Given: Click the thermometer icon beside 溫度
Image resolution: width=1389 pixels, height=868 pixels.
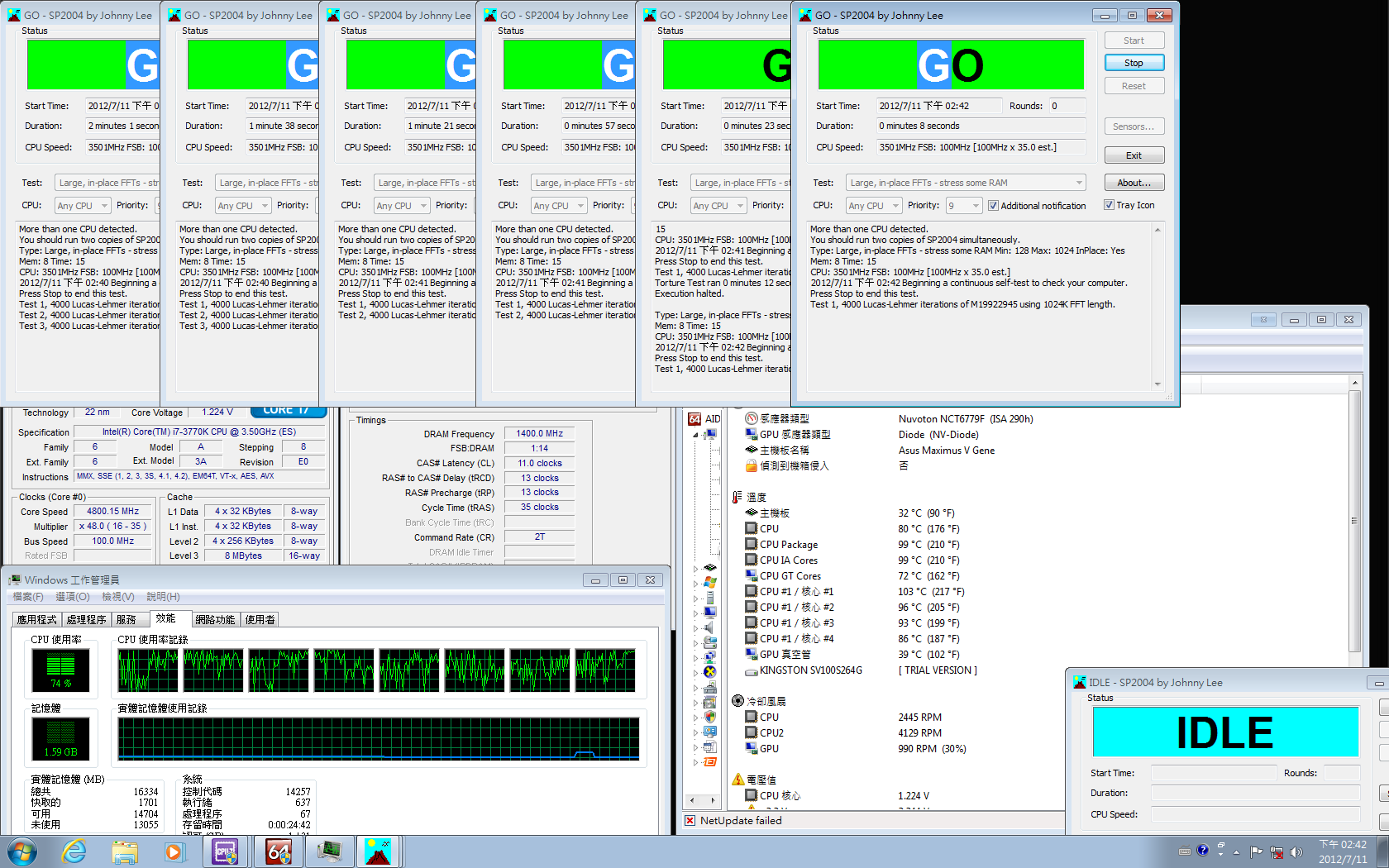Looking at the screenshot, I should click(x=737, y=497).
